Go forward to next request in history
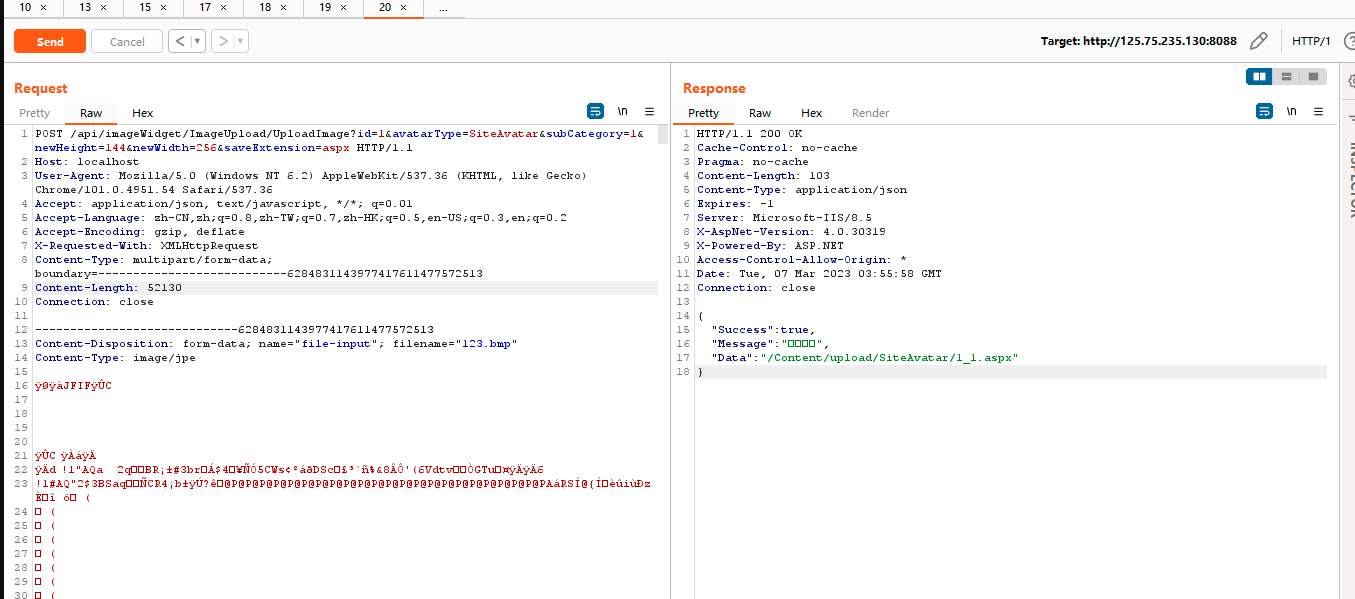 (223, 42)
